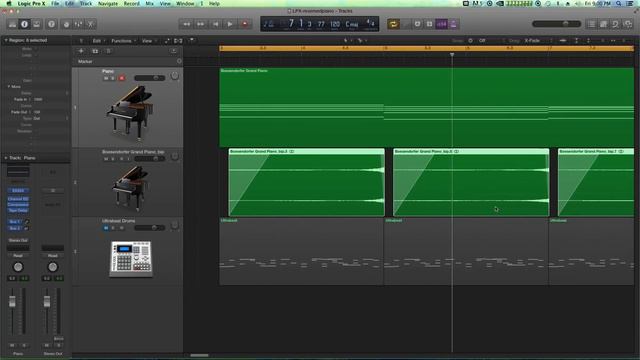
Task: Open the Channel EQ plugin slot
Action: pos(18,199)
